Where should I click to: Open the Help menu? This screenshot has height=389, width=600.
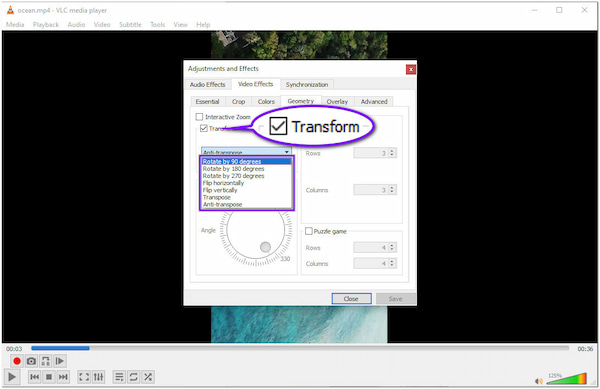[203, 24]
